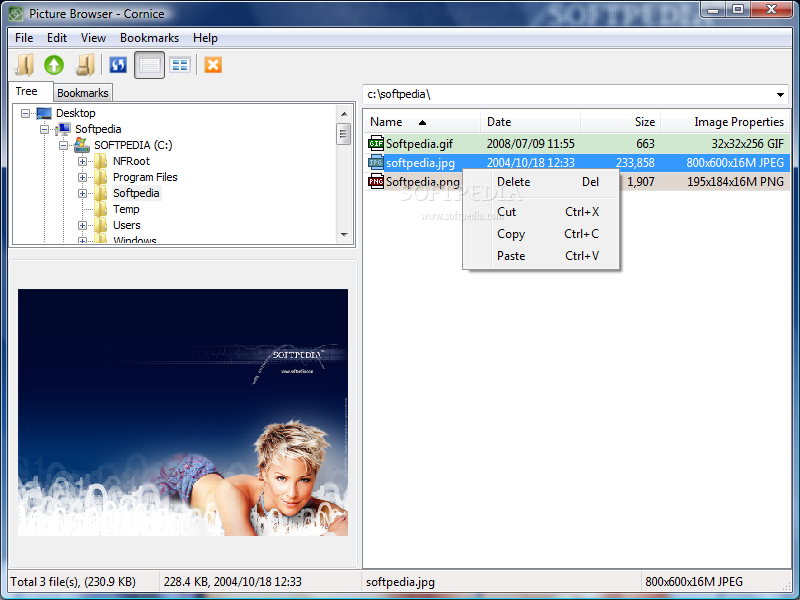
Task: Expand the NFRoot folder node
Action: point(82,161)
